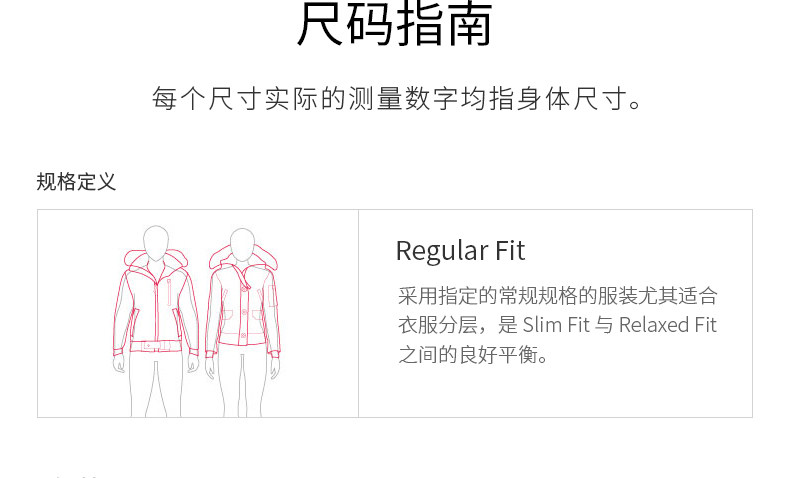Image resolution: width=790 pixels, height=478 pixels.
Task: Click the waistband of the men's jacket
Action: pos(155,347)
